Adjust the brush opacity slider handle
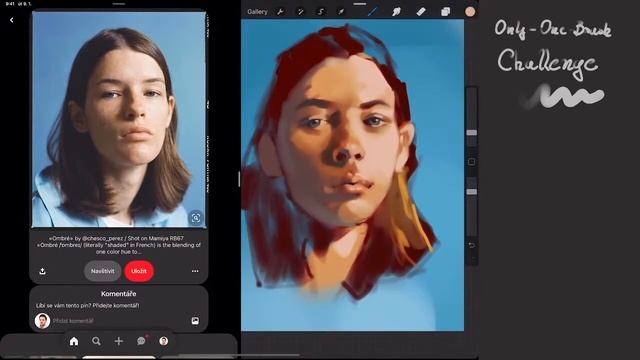The image size is (640, 360). (x=471, y=192)
